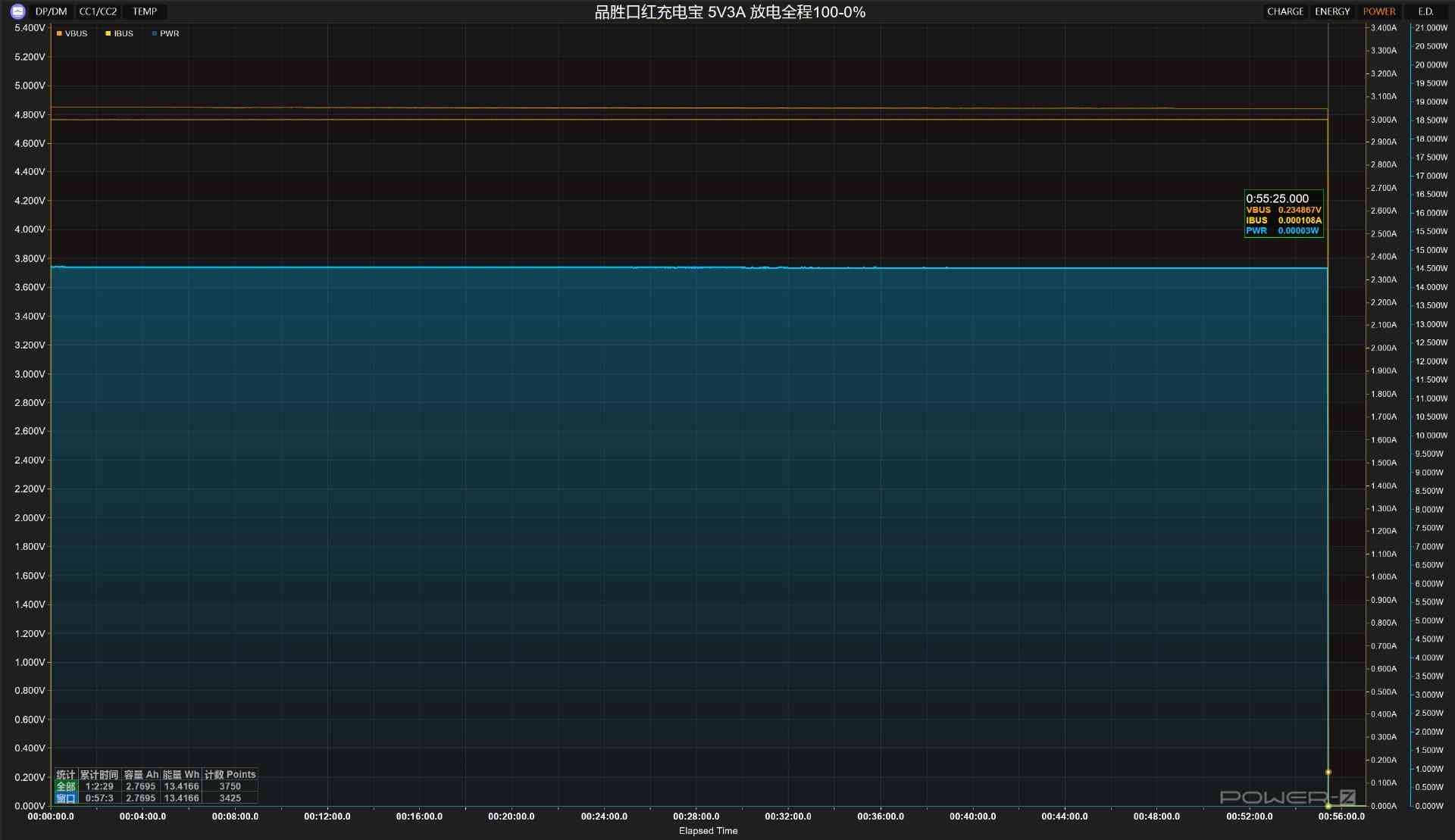Image resolution: width=1455 pixels, height=840 pixels.
Task: Toggle the TEMP curve display
Action: 145,11
